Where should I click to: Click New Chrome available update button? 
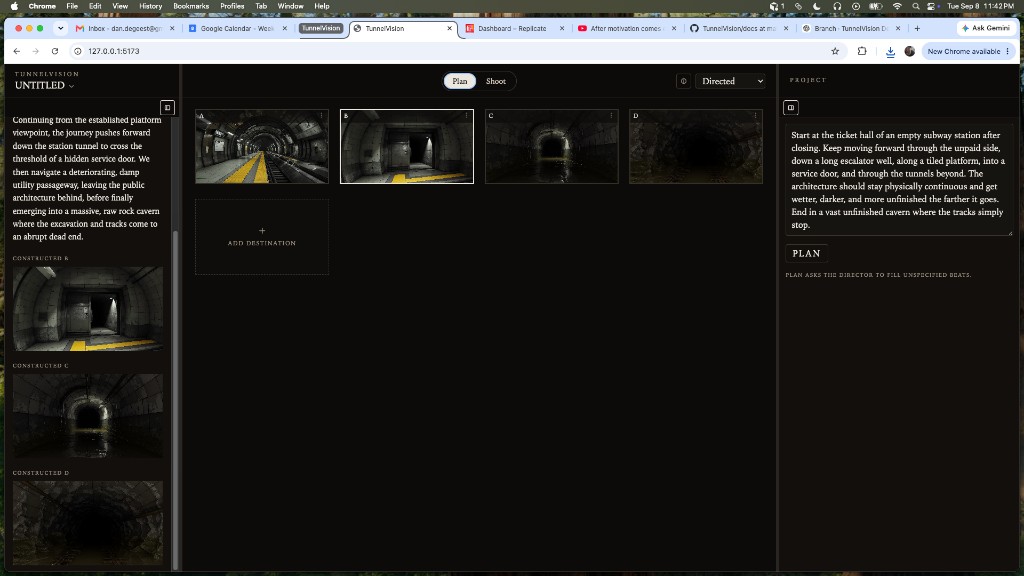coord(968,51)
